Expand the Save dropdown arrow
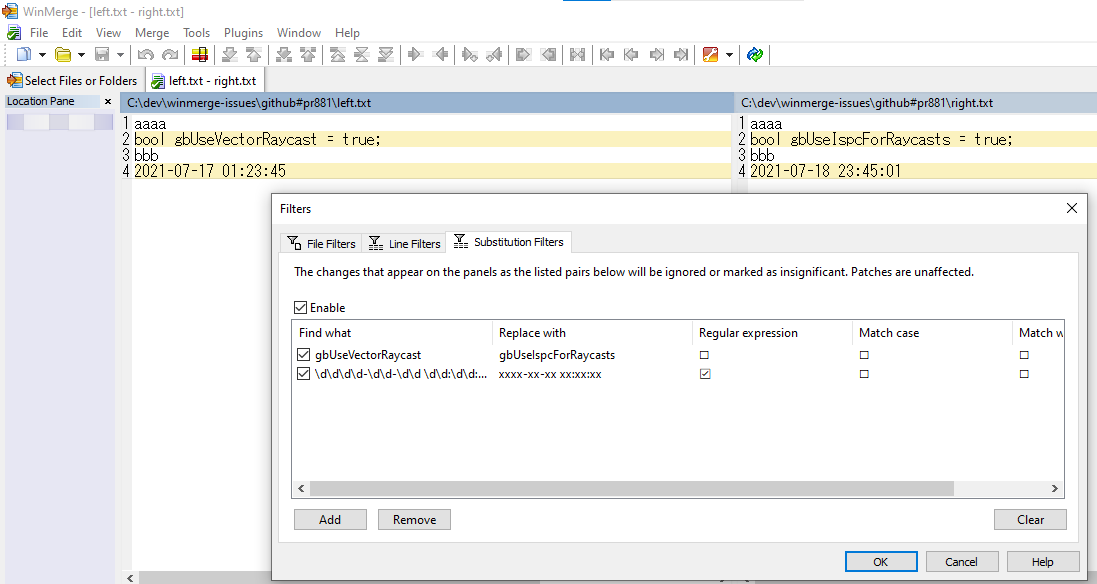 click(x=120, y=55)
